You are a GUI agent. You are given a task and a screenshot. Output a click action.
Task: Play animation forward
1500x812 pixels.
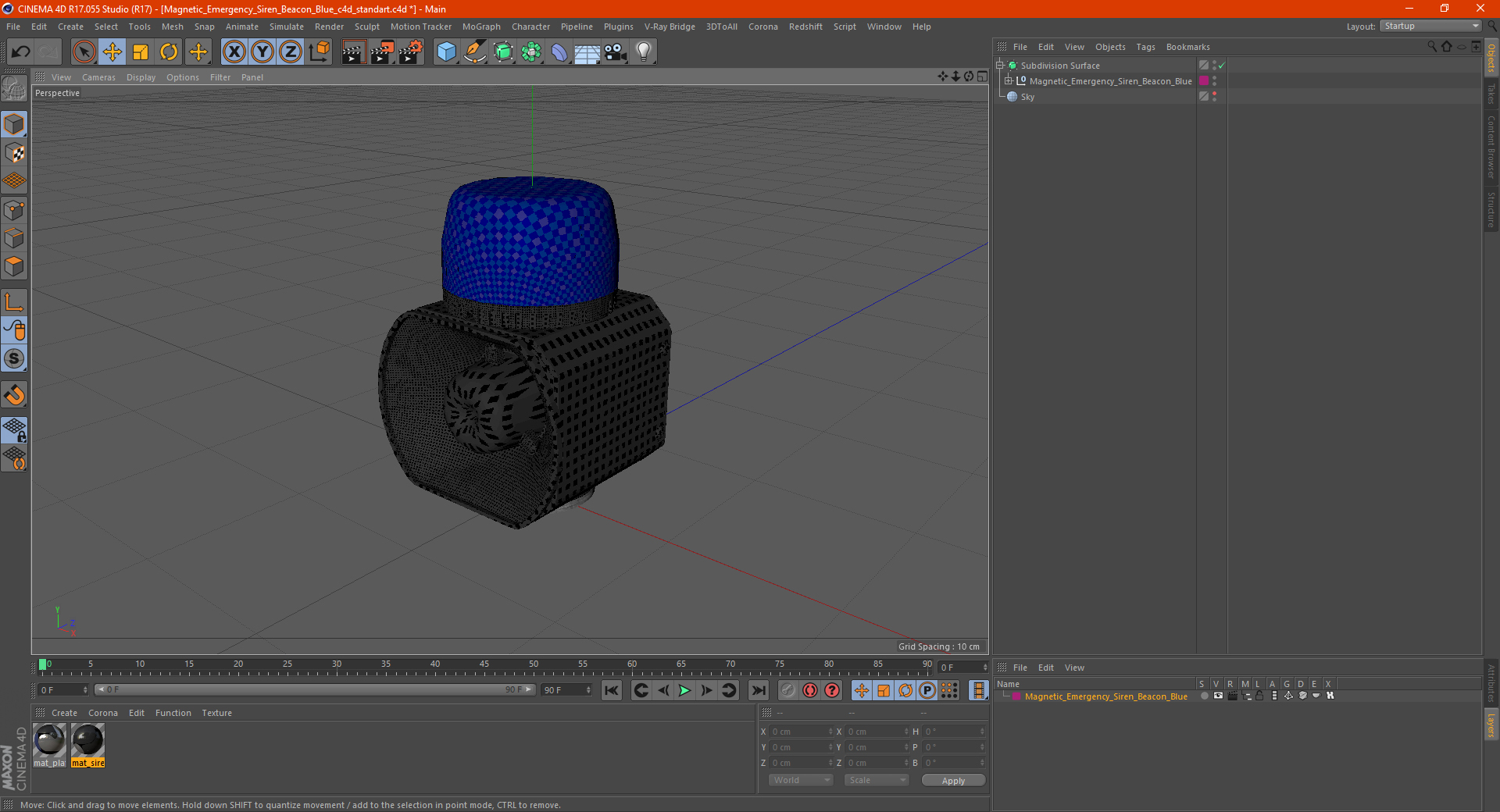(x=684, y=690)
